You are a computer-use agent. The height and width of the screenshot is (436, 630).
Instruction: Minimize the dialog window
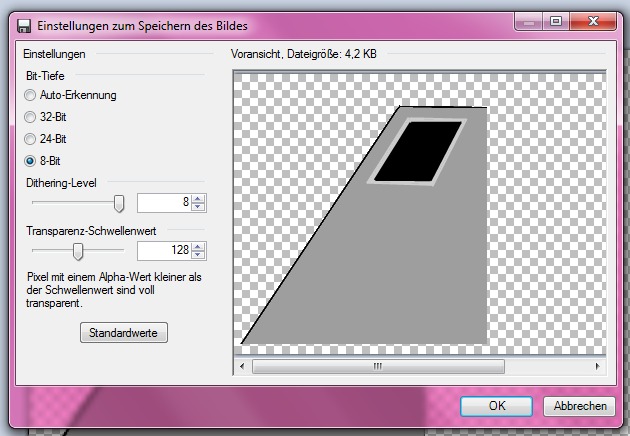point(529,21)
